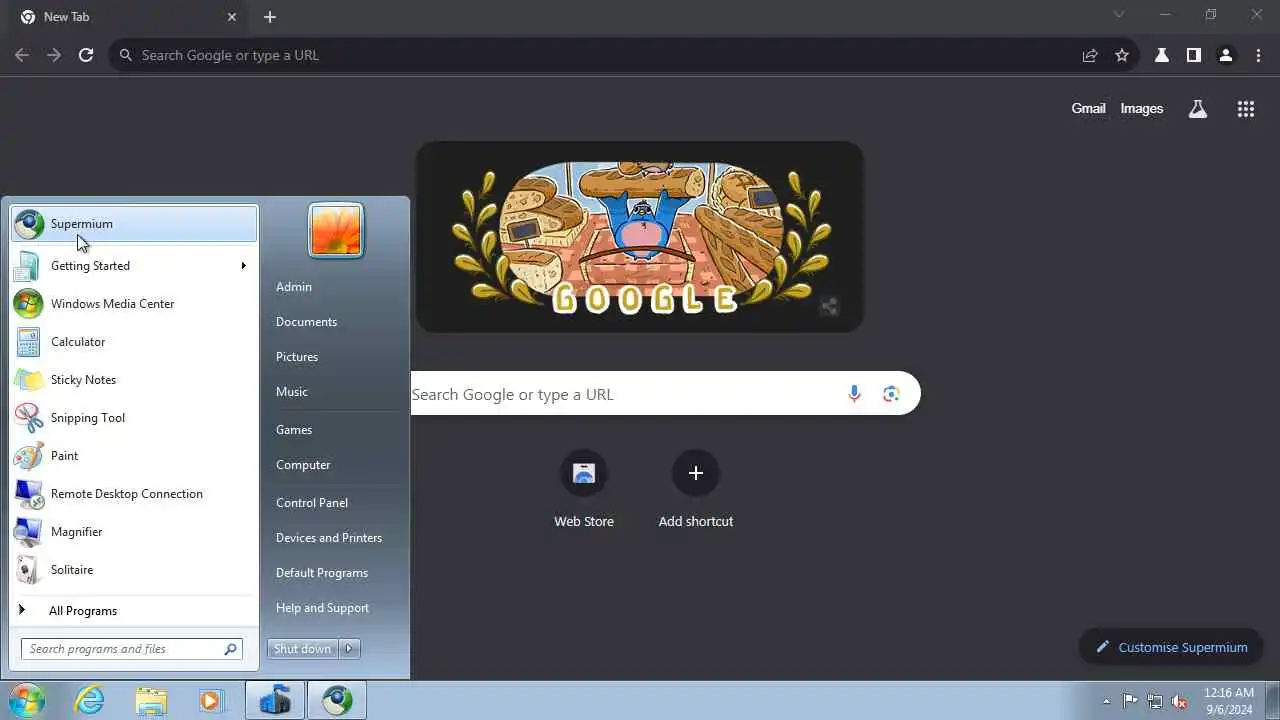Viewport: 1280px width, 720px height.
Task: Toggle the browser side panel
Action: click(x=1194, y=55)
